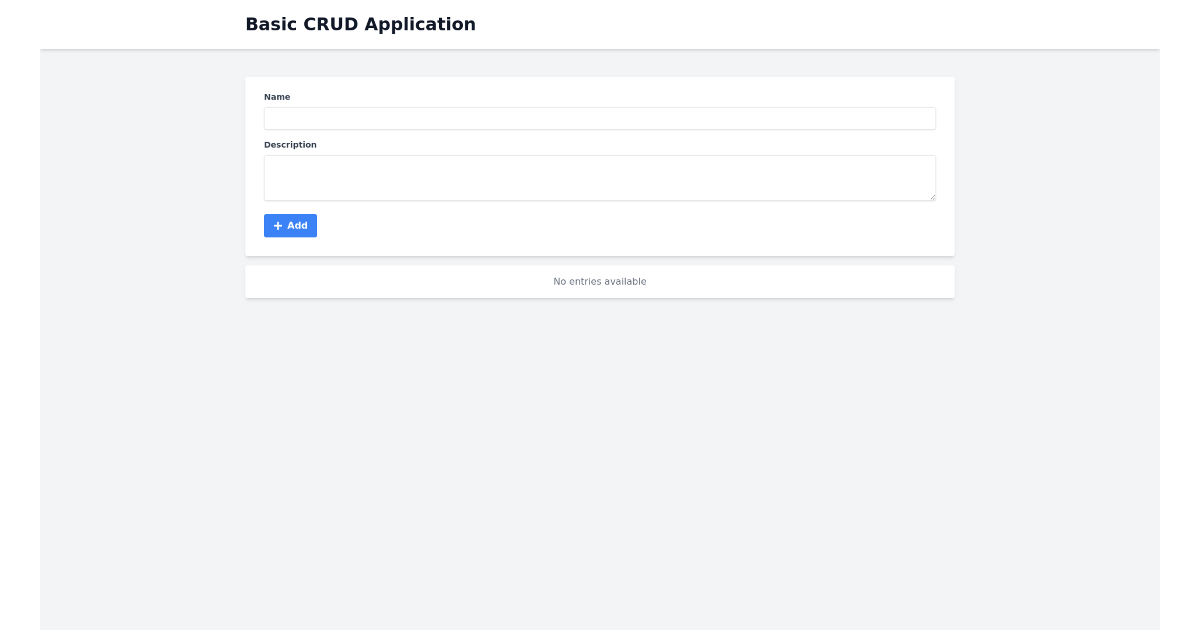Select the Basic CRUD Application heading
This screenshot has height=630, width=1200.
[x=360, y=24]
